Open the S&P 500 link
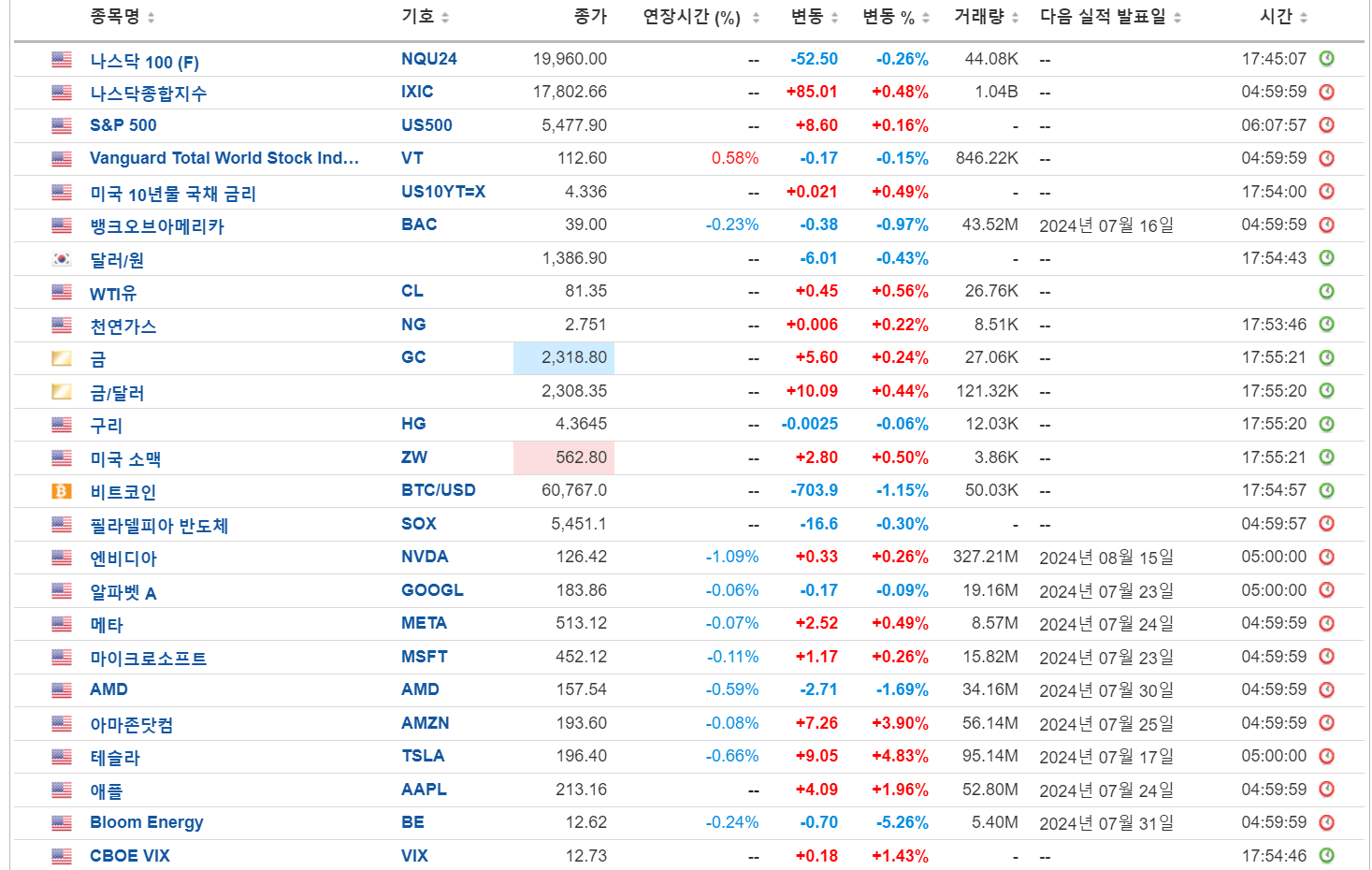Viewport: 1372px width, 870px height. click(123, 125)
